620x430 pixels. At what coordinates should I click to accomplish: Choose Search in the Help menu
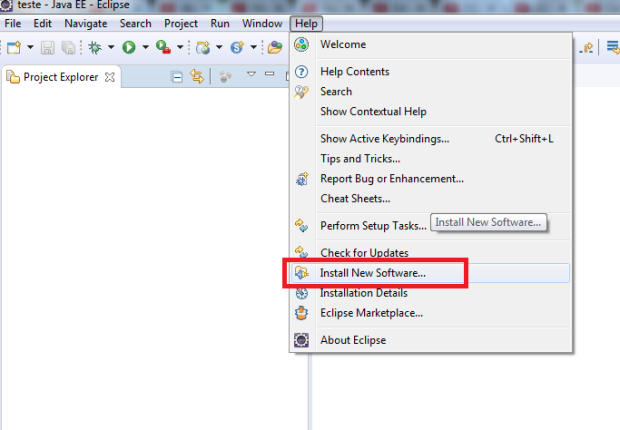tap(431, 91)
